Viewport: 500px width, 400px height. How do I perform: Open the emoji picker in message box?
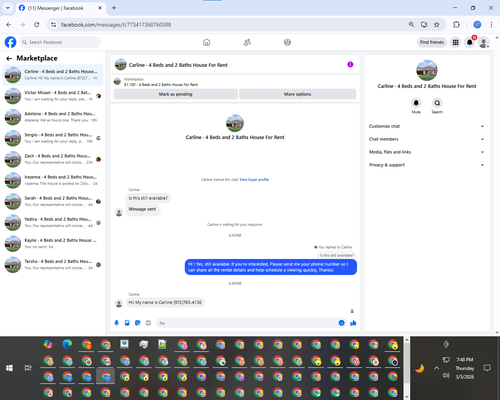(341, 323)
